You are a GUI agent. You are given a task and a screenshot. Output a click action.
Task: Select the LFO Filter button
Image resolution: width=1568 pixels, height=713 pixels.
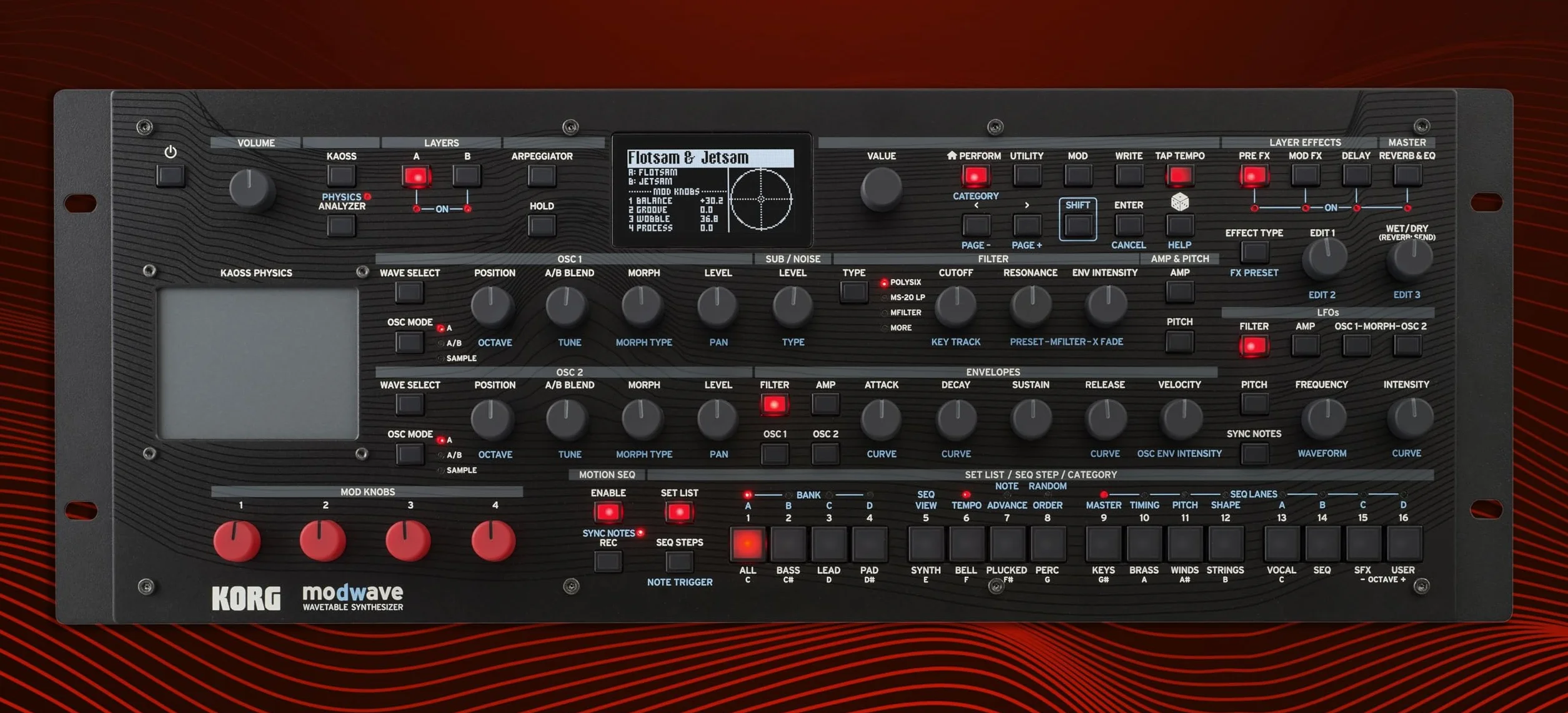coord(1254,346)
